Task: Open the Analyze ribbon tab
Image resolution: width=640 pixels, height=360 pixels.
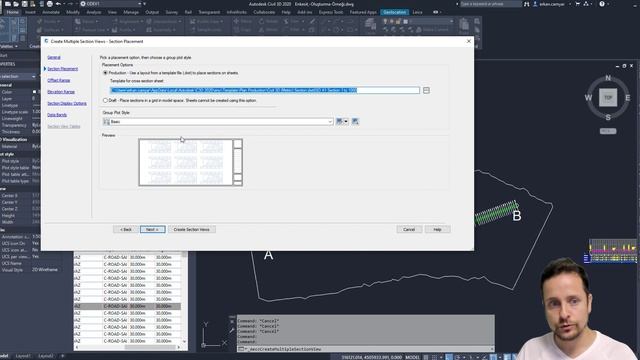Action: click(93, 12)
